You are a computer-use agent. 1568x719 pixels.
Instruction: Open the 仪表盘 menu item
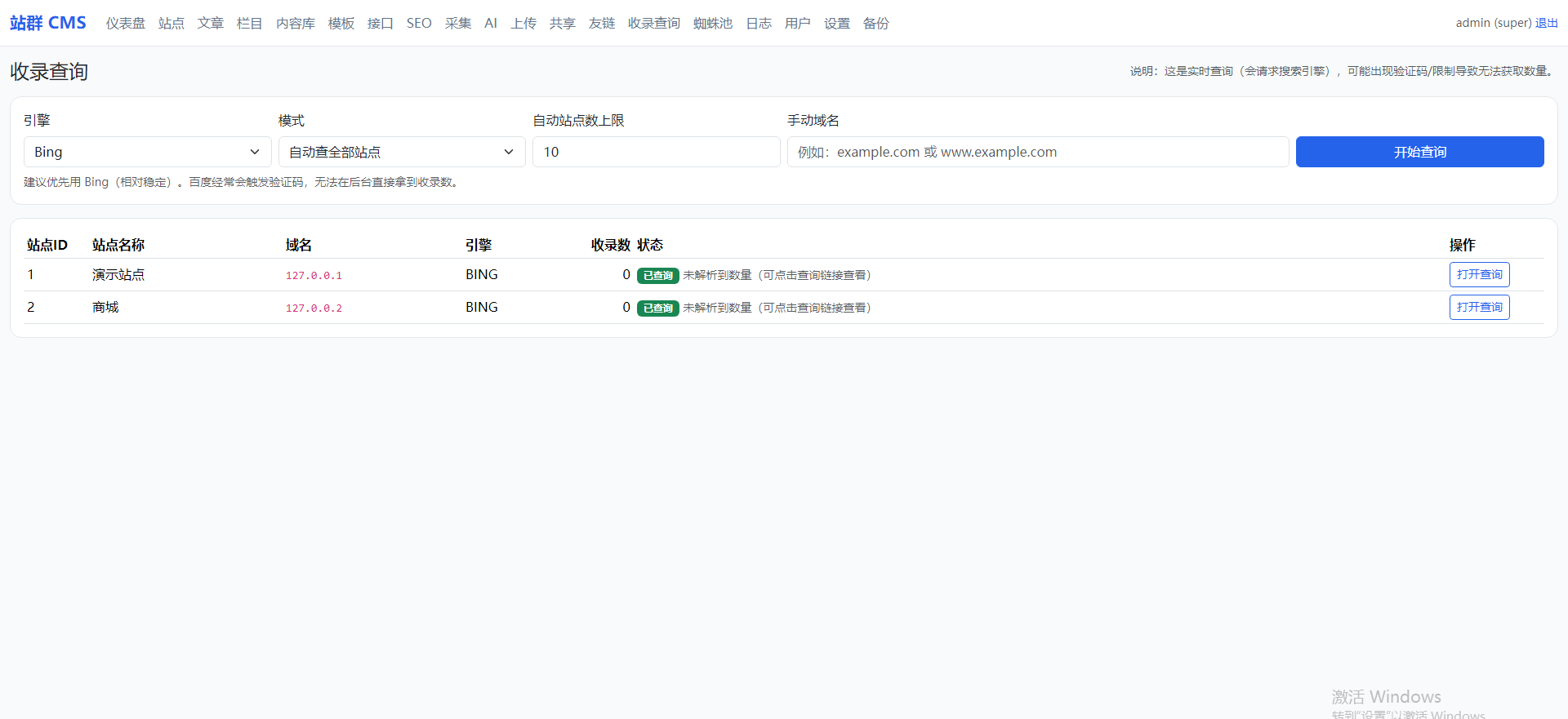[126, 24]
